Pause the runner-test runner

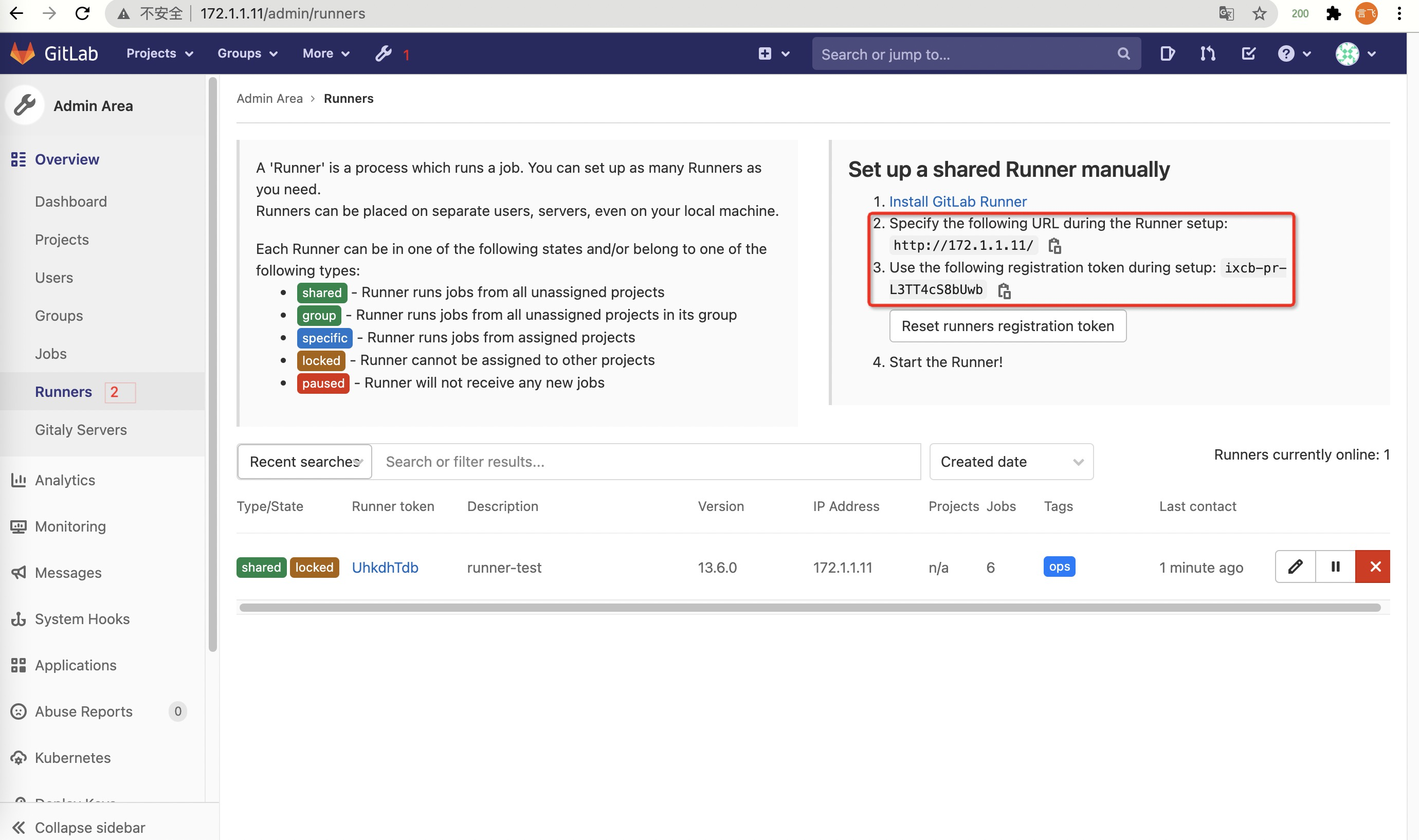click(1335, 567)
